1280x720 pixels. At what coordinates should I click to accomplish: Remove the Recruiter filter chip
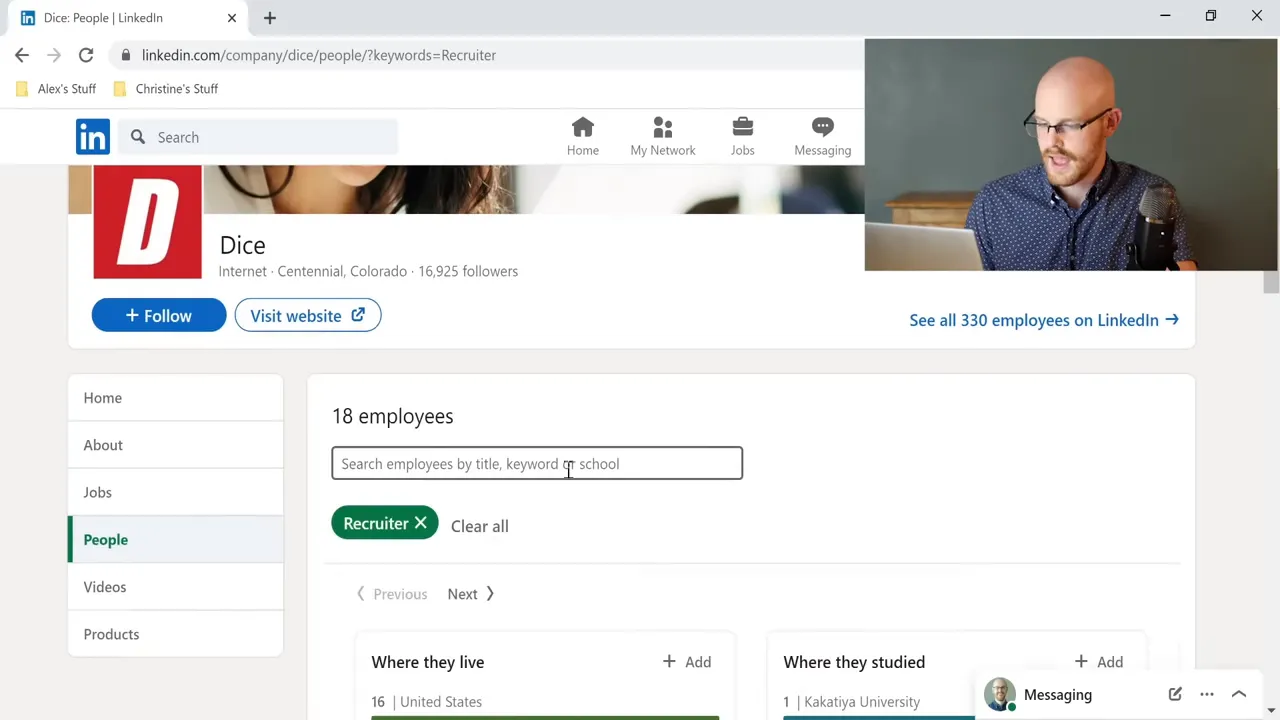[x=420, y=523]
